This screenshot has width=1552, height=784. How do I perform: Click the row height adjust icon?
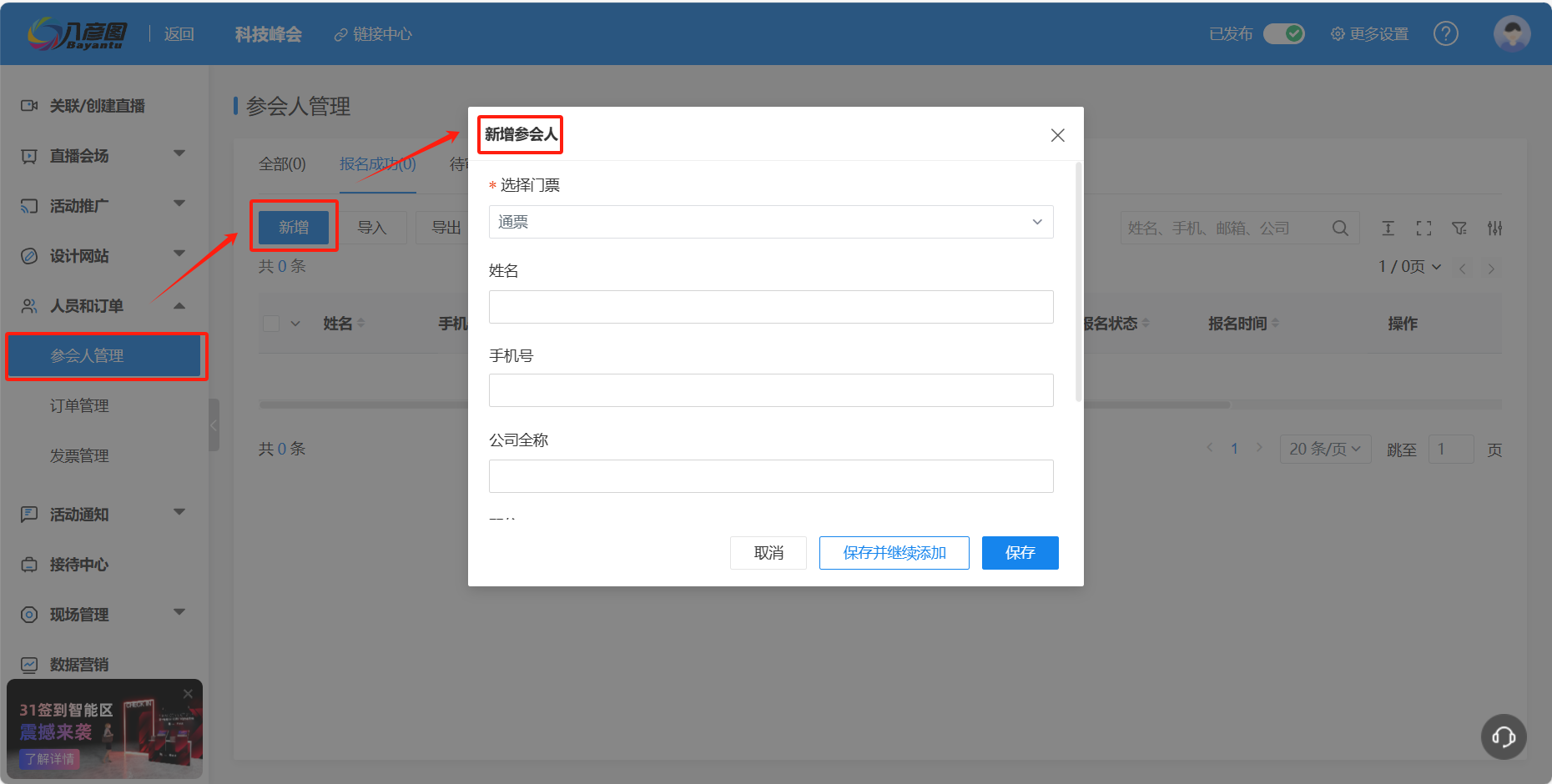[x=1388, y=228]
